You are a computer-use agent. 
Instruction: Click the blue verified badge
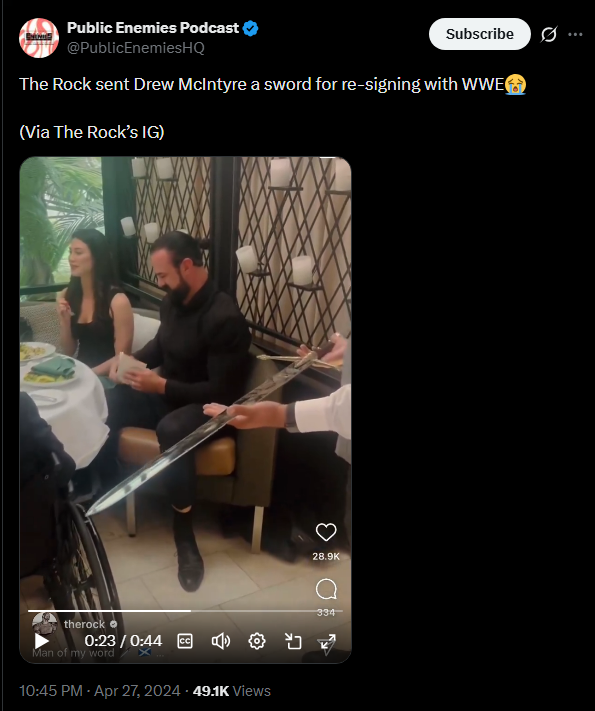(x=250, y=28)
